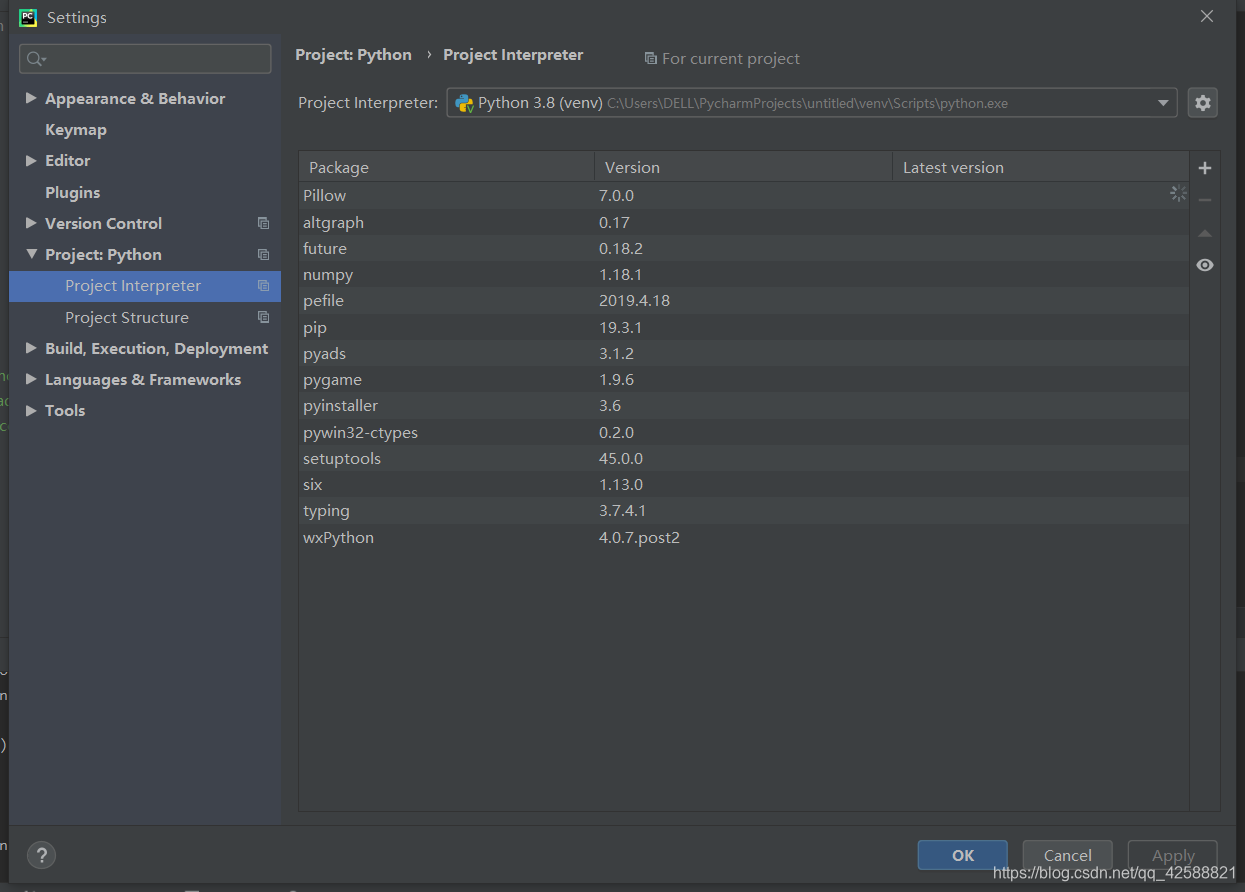This screenshot has height=892, width=1245.
Task: Select the pyads package row
Action: pyautogui.click(x=744, y=353)
